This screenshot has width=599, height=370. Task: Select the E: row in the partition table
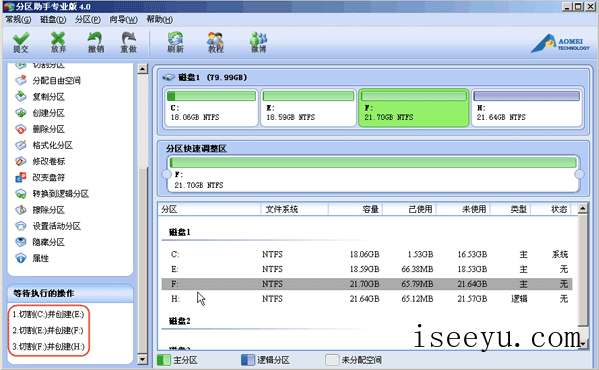tap(367, 269)
